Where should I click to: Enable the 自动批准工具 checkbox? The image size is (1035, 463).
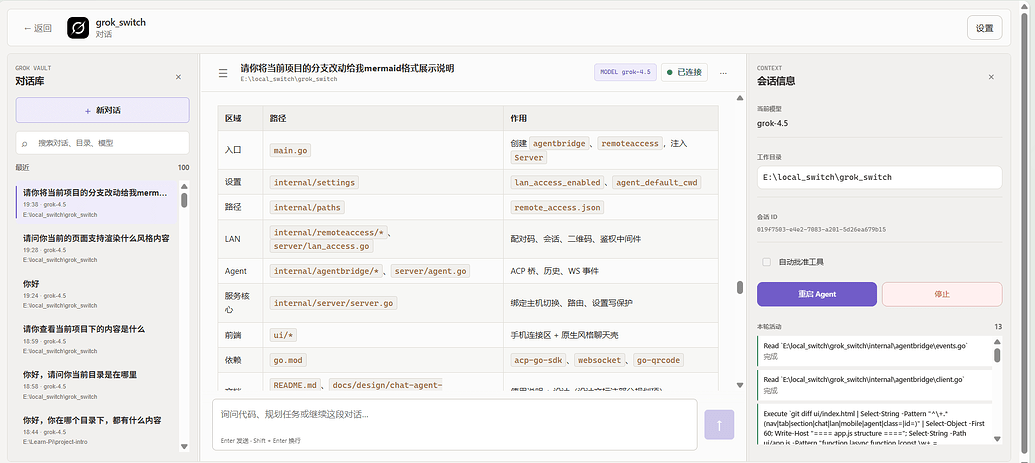pos(766,262)
